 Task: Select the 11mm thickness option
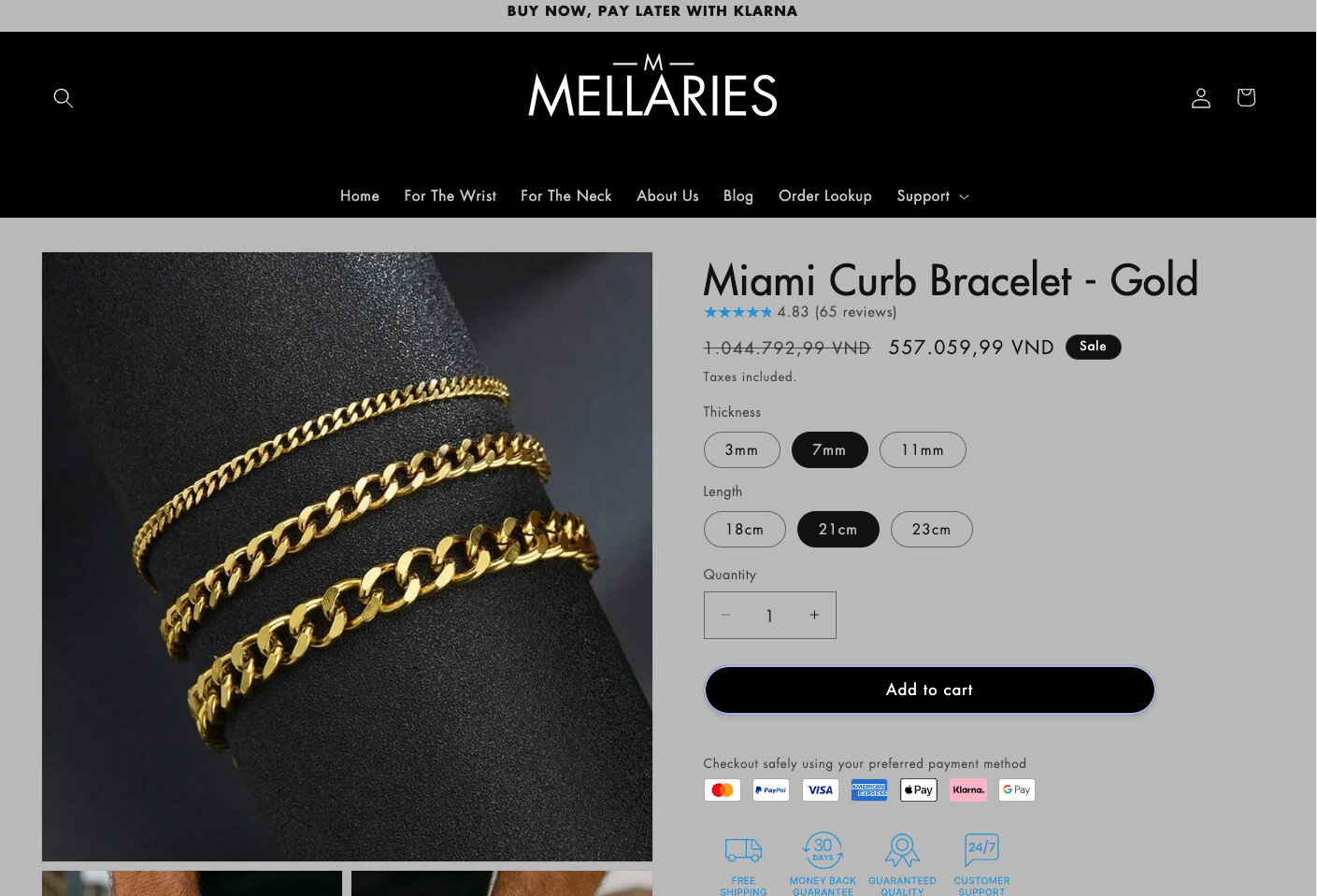pyautogui.click(x=923, y=450)
